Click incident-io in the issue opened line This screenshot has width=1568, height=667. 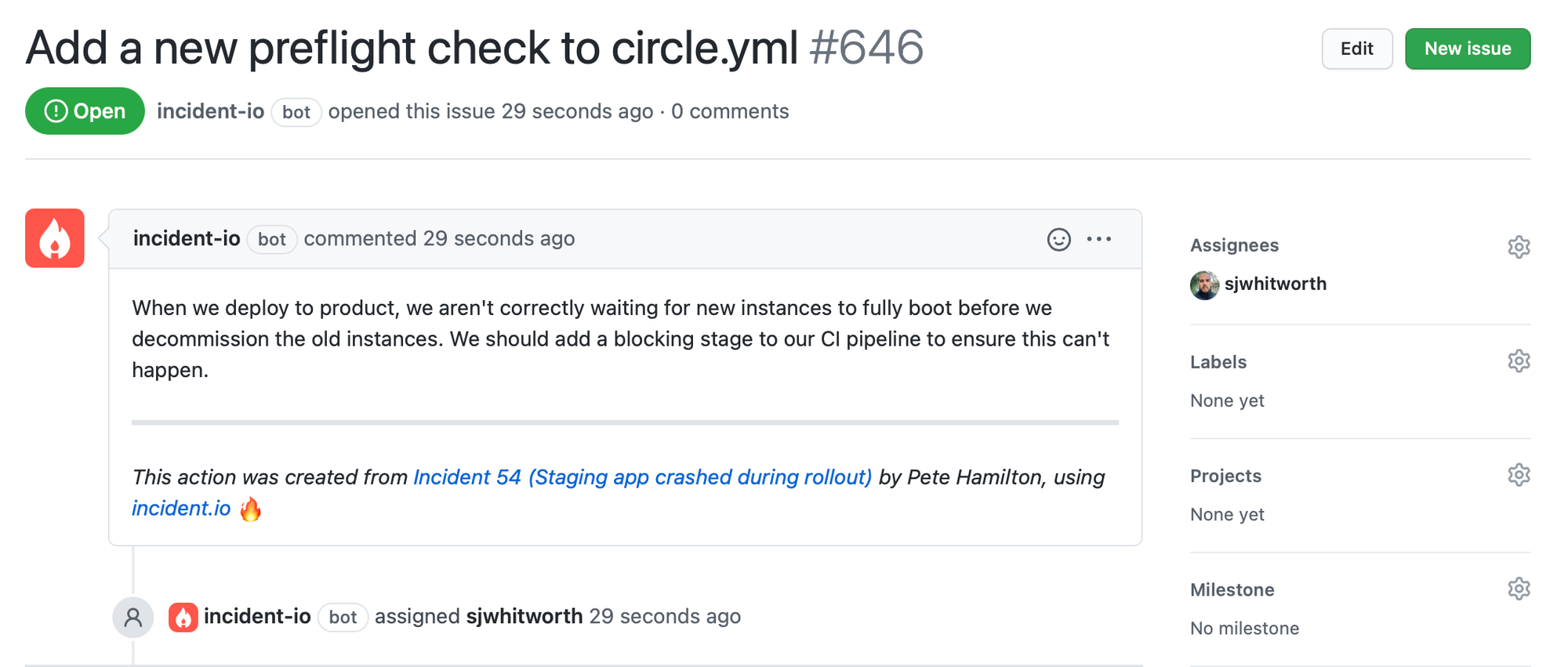[x=210, y=111]
